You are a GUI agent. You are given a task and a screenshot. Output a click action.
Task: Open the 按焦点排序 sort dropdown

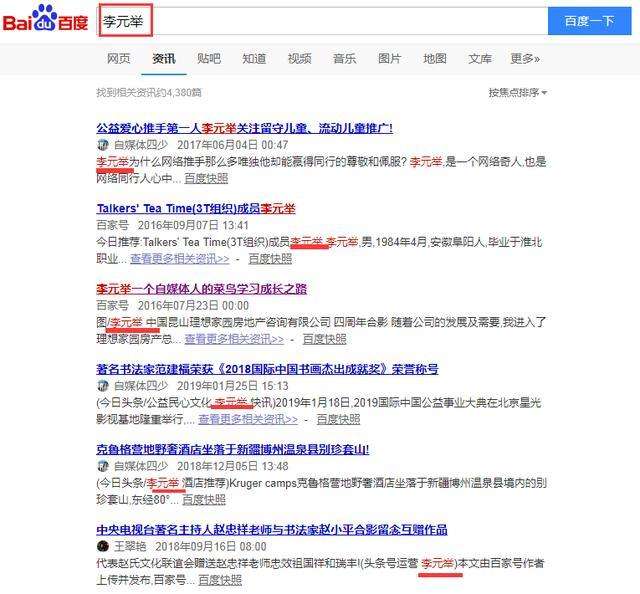518,93
